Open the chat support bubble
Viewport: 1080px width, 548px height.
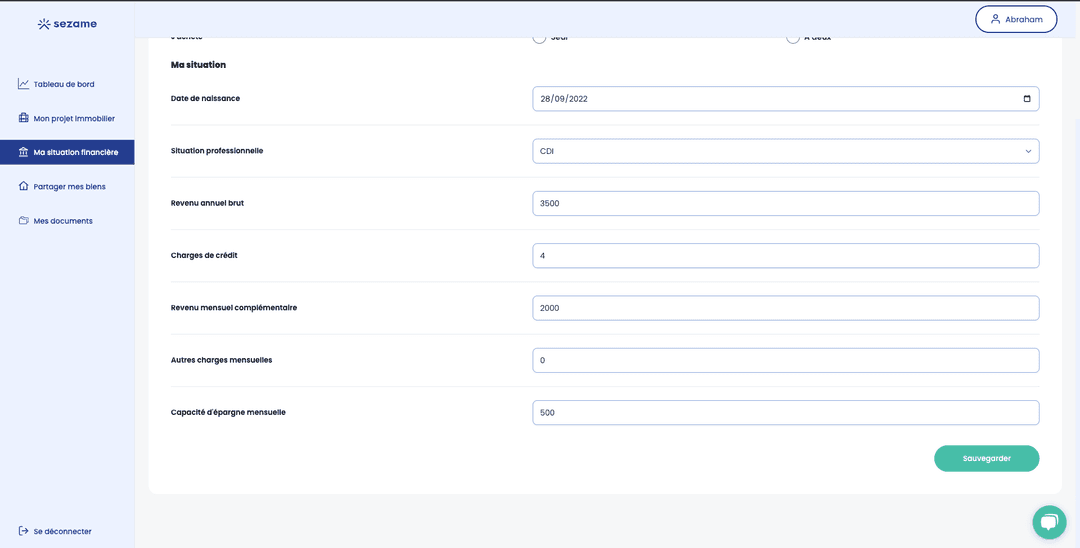tap(1049, 522)
